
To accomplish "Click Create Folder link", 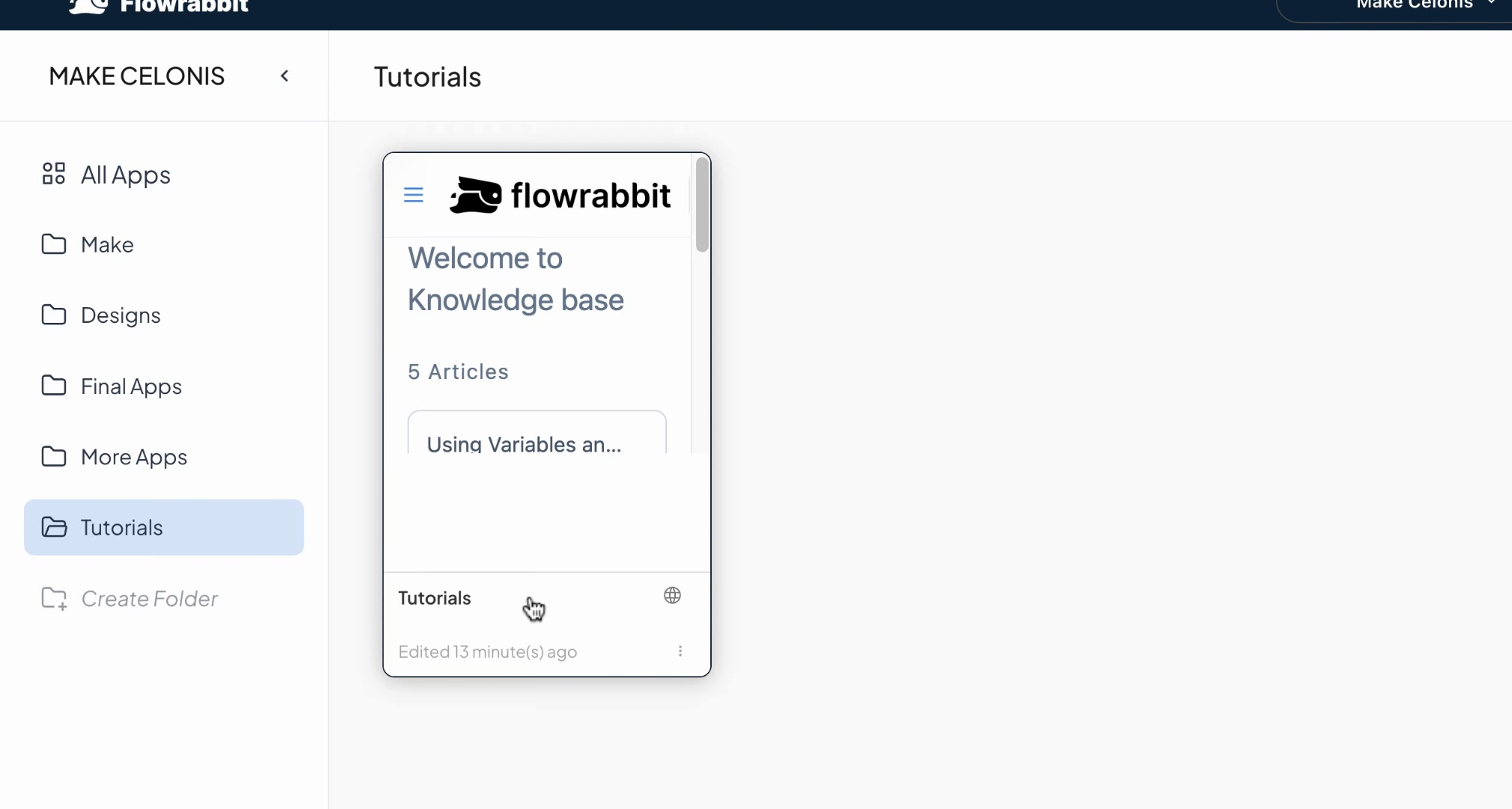I will click(149, 599).
